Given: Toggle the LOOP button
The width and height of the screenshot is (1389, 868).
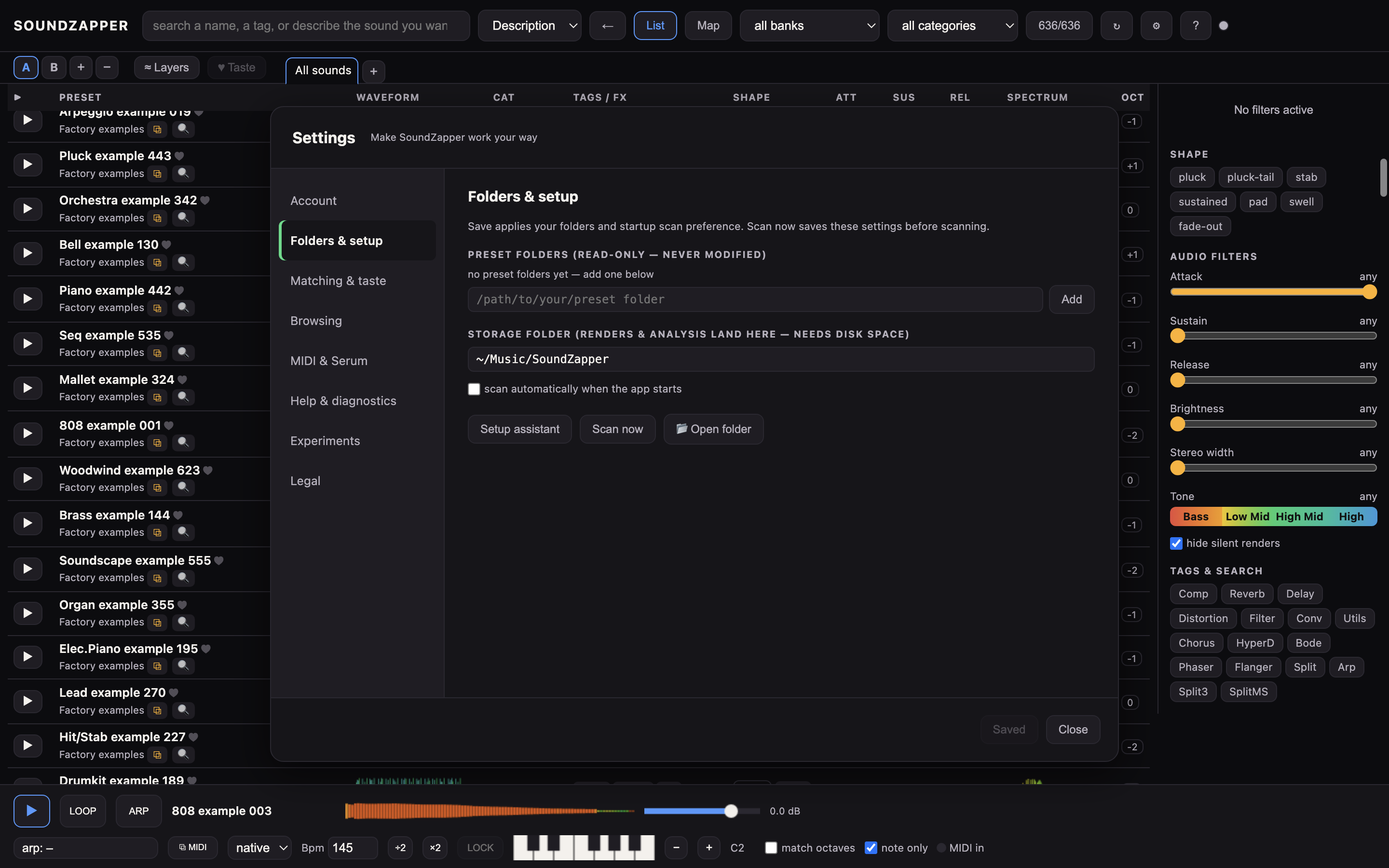Looking at the screenshot, I should 82,811.
